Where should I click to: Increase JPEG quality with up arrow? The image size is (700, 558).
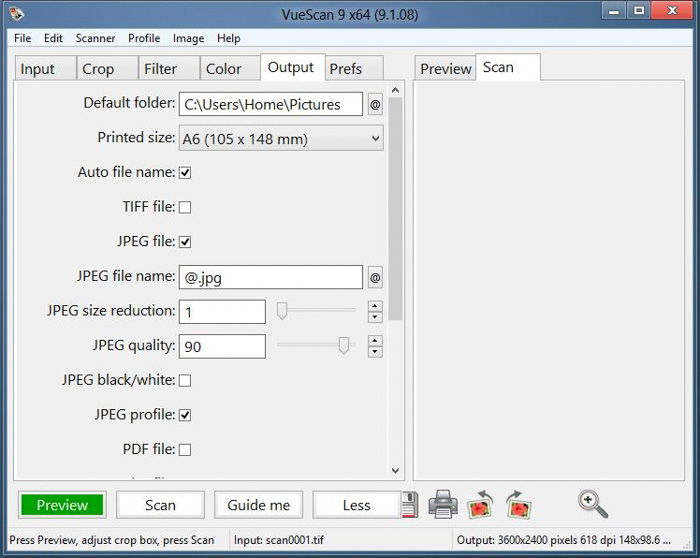[375, 341]
